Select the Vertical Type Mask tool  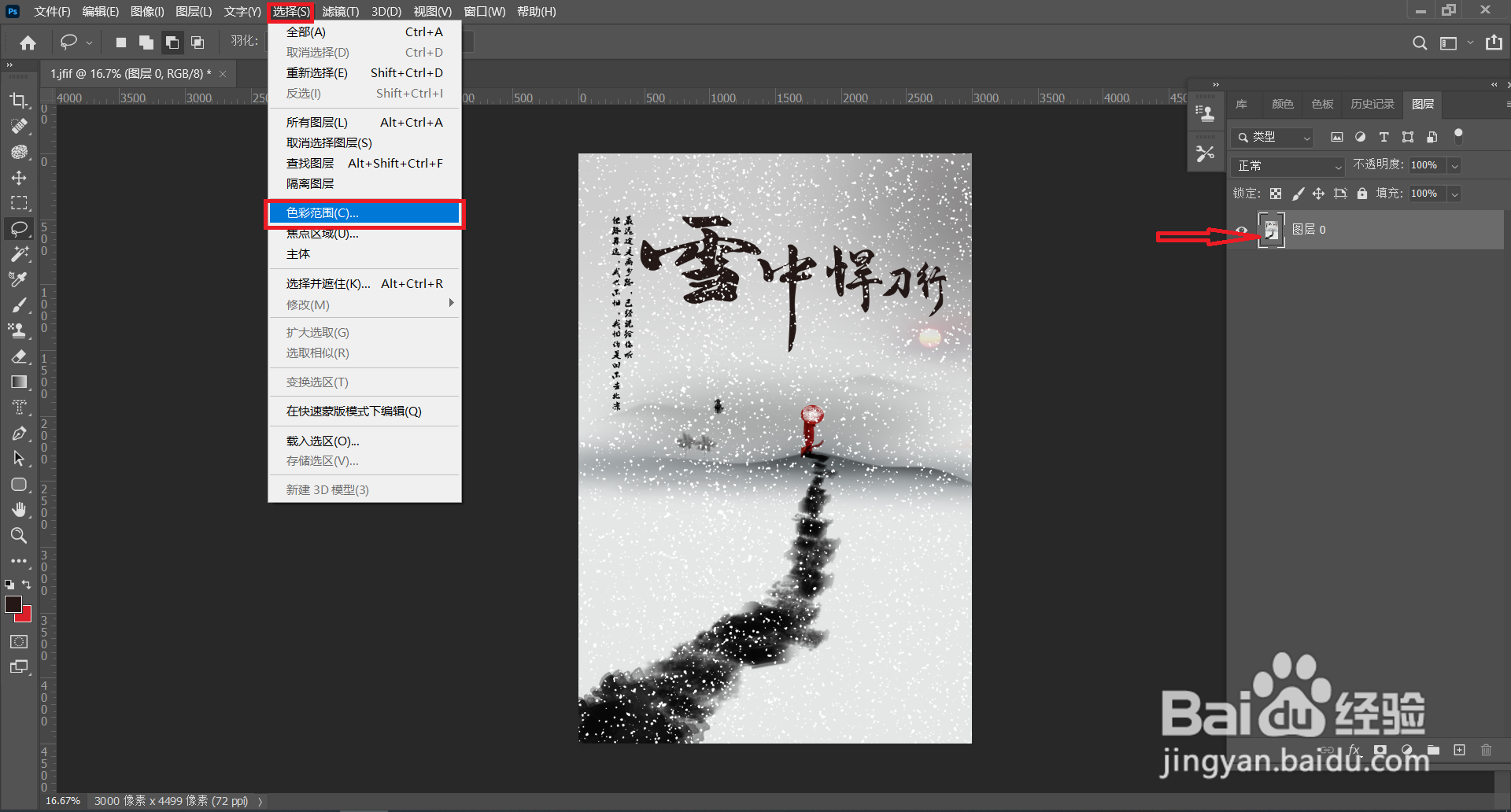pyautogui.click(x=19, y=408)
